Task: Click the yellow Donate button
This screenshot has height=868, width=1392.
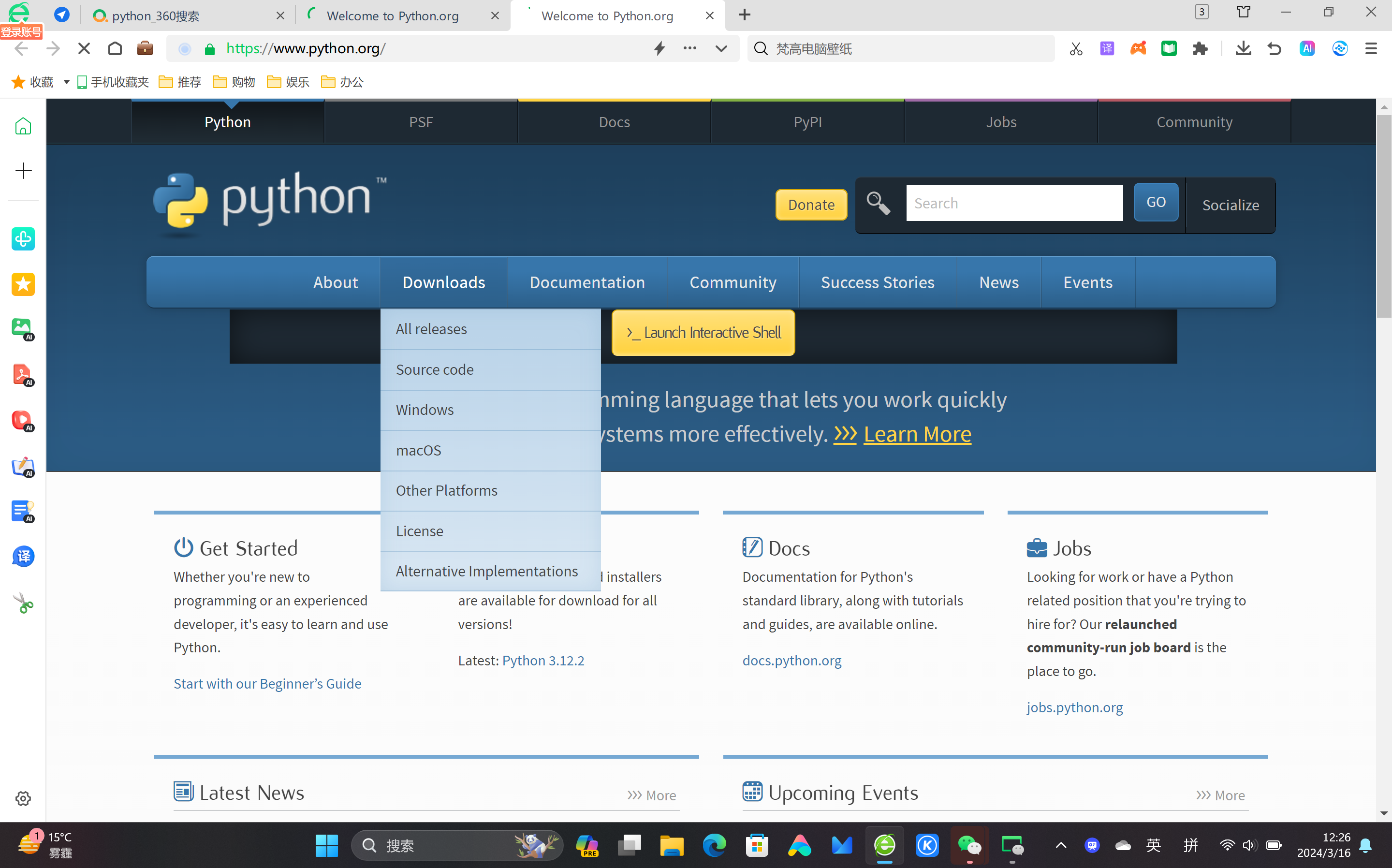Action: click(x=810, y=205)
